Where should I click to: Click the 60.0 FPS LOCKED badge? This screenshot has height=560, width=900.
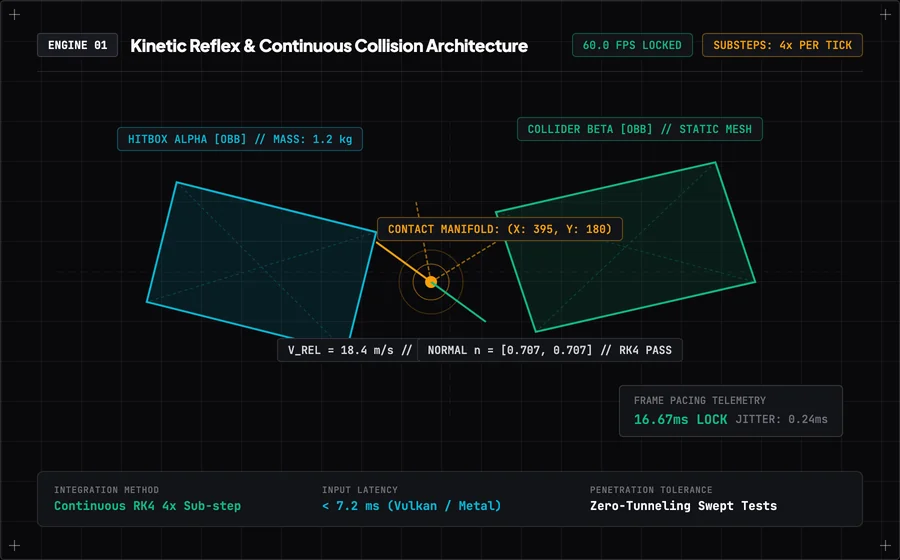coord(632,45)
